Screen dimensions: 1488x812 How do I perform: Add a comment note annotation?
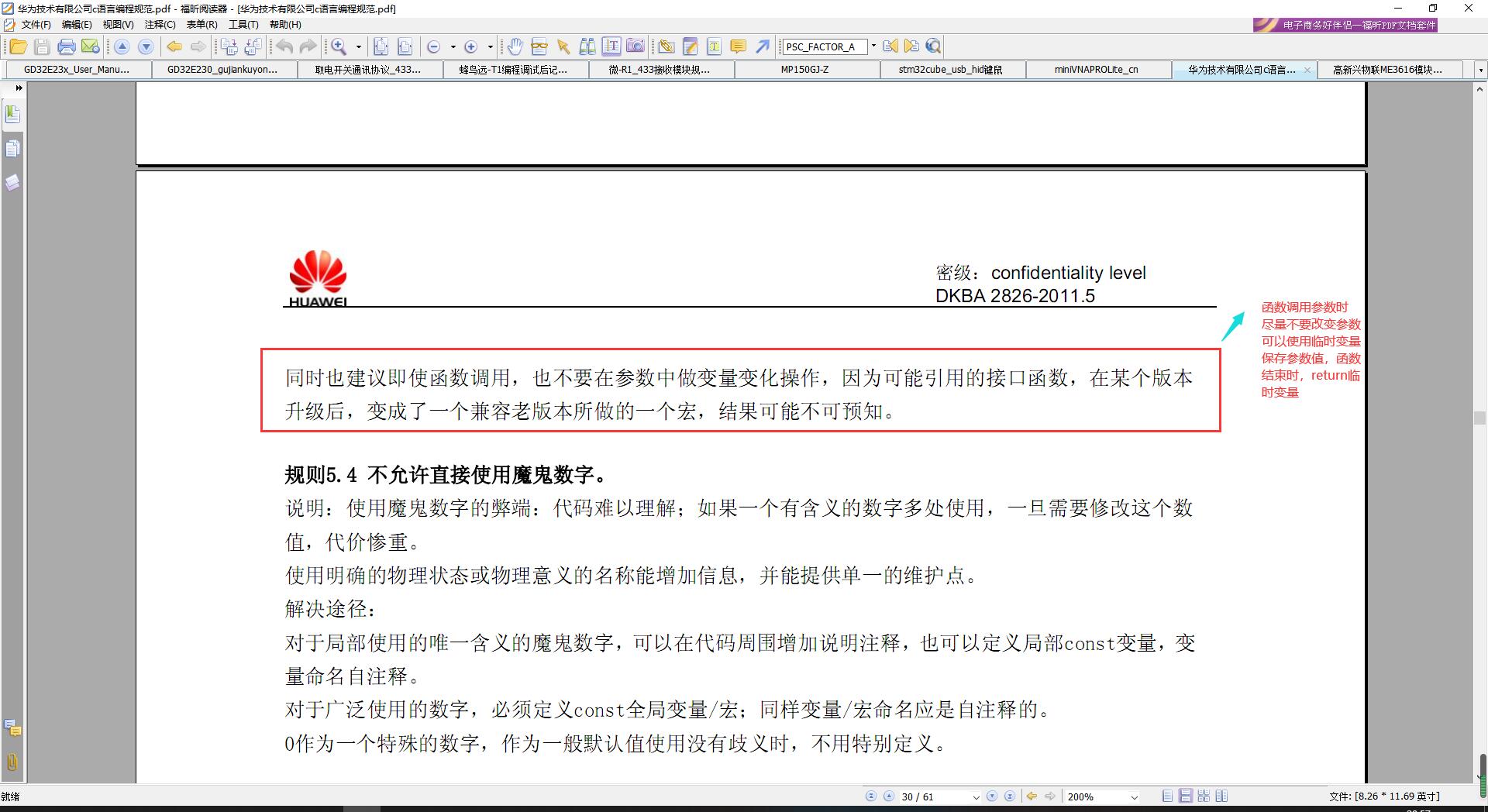pos(737,46)
